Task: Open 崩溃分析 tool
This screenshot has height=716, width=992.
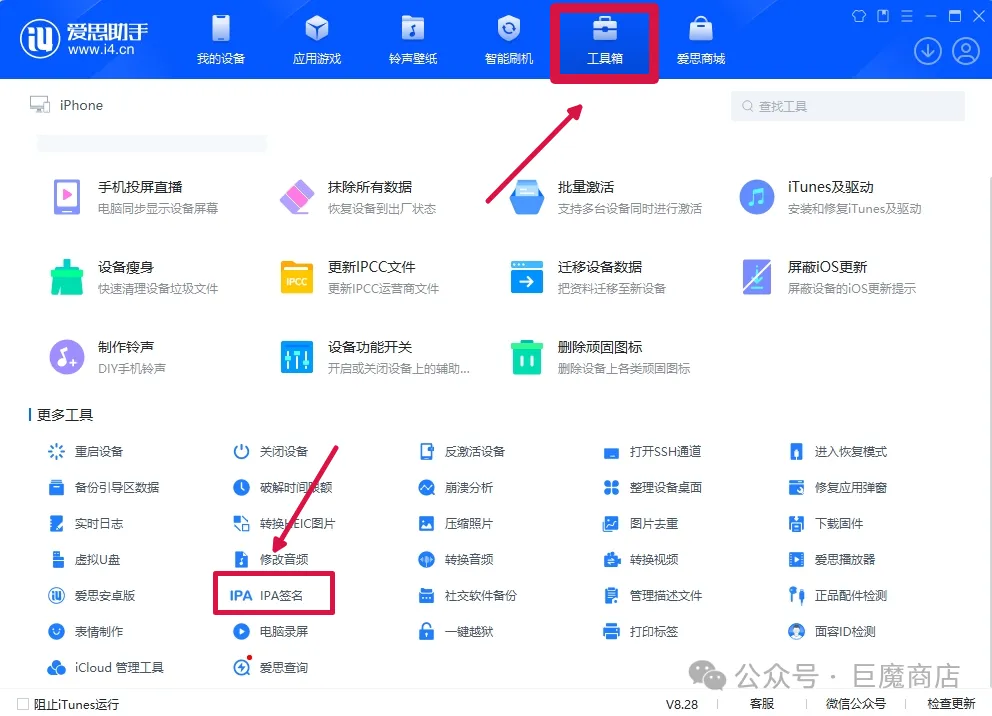Action: [x=456, y=488]
